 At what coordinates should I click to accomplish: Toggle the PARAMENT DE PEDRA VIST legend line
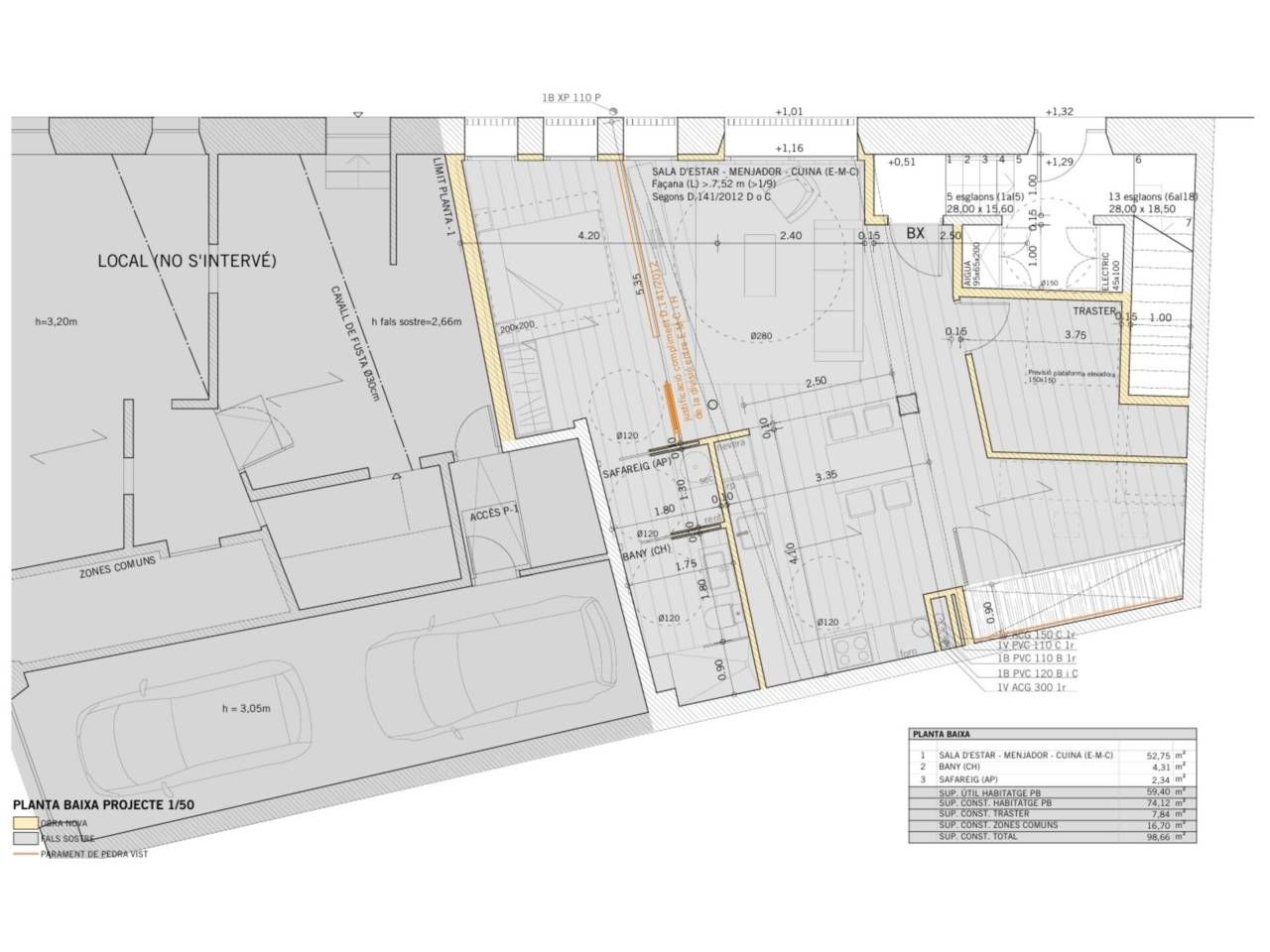coord(94,850)
